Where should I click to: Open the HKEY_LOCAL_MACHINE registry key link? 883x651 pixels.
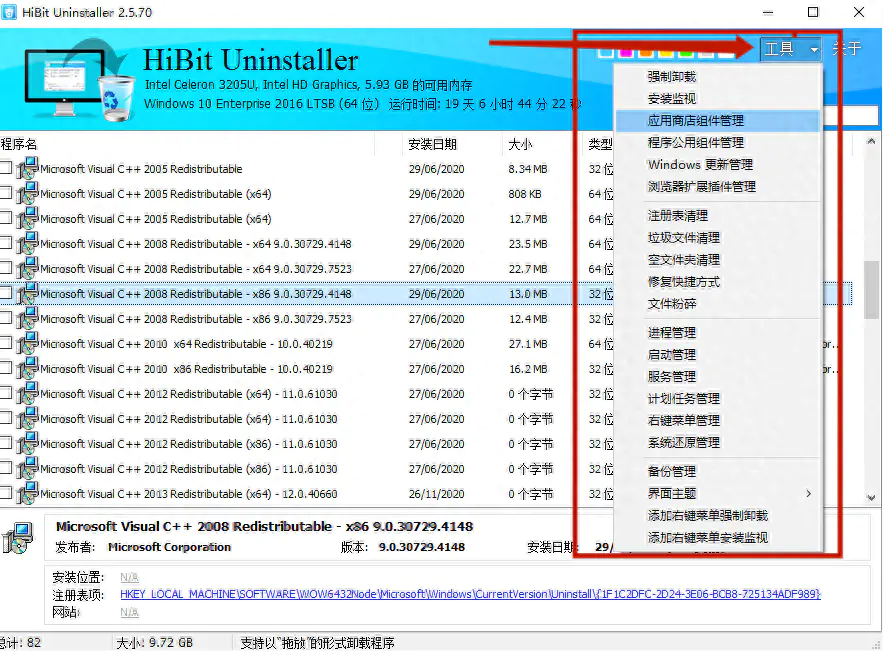click(470, 594)
